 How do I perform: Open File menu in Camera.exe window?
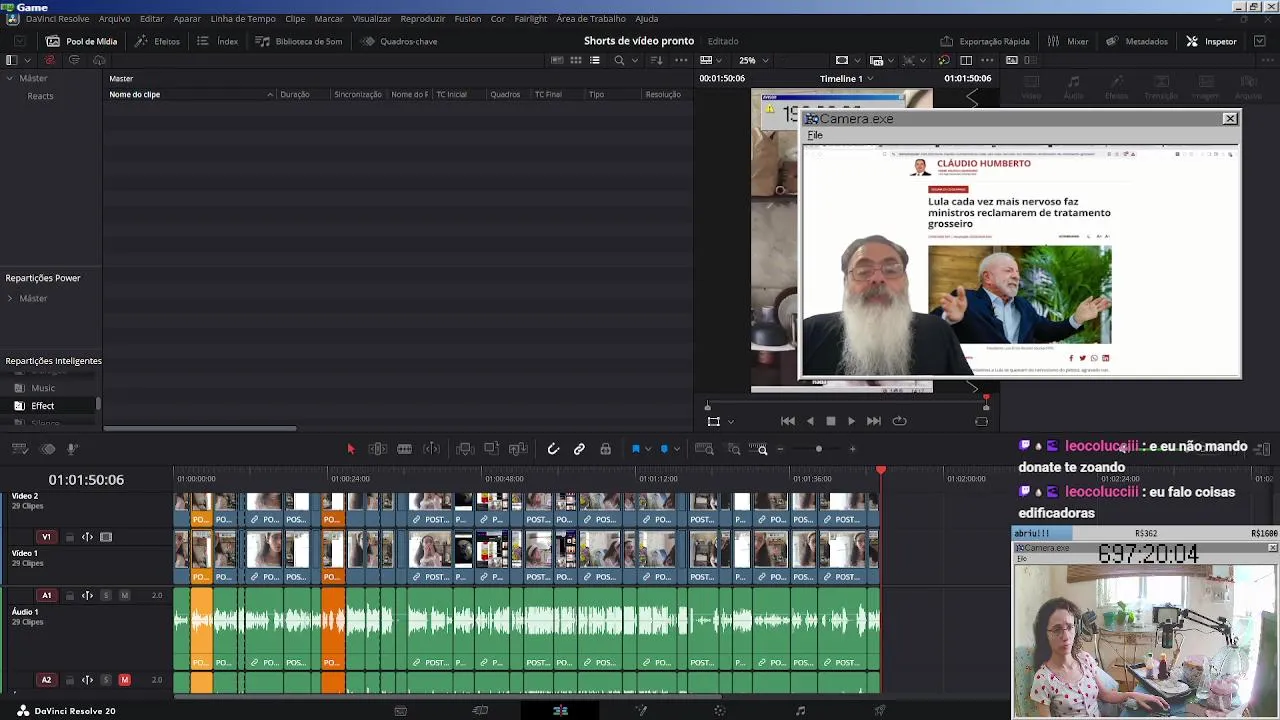[x=816, y=136]
